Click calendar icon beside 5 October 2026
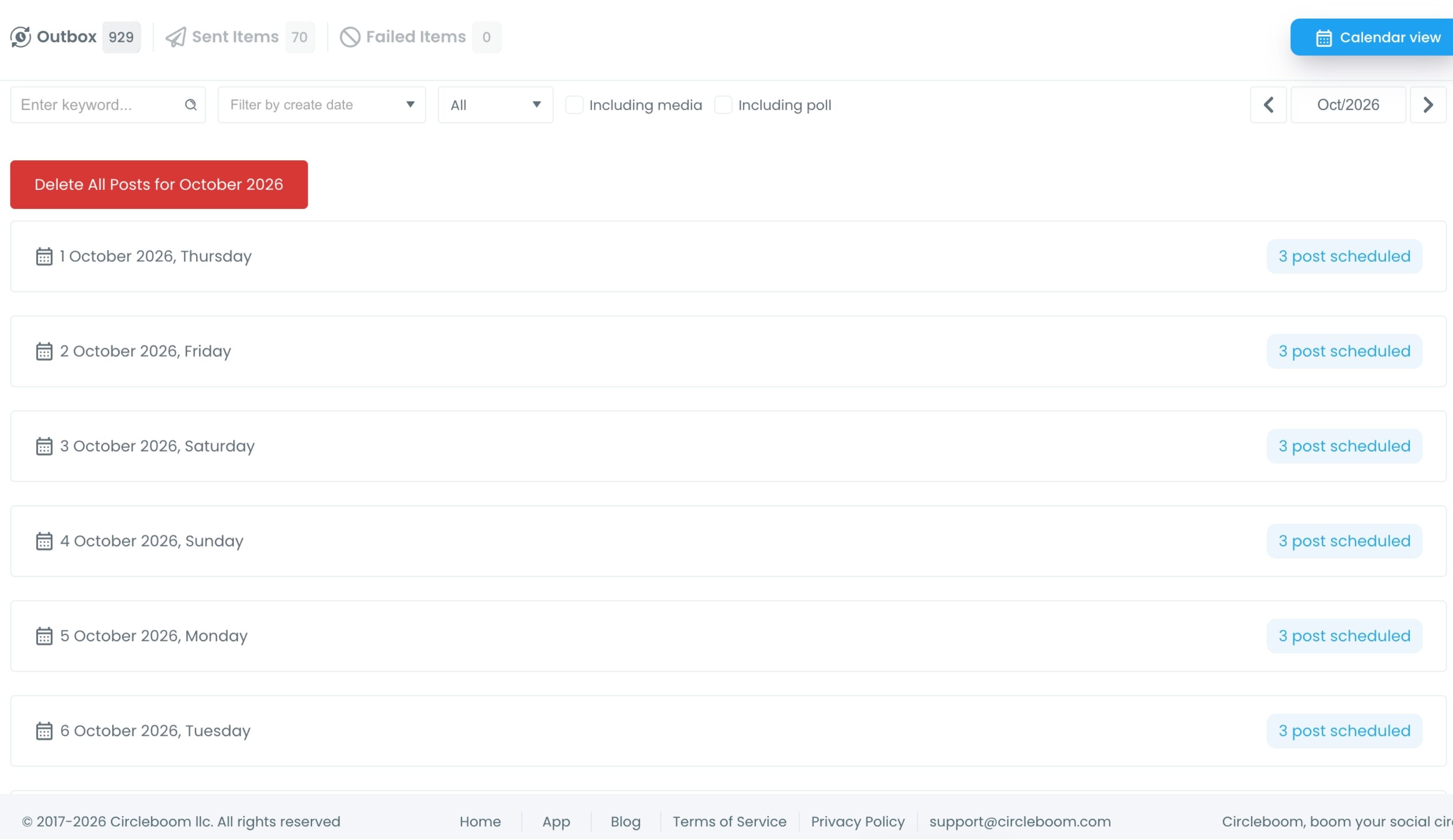The height and width of the screenshot is (840, 1453). [44, 637]
